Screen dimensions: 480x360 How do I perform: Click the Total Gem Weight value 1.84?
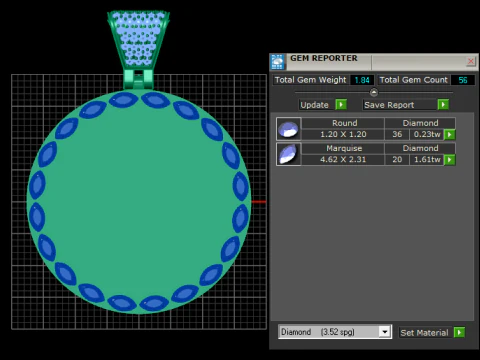[x=362, y=80]
